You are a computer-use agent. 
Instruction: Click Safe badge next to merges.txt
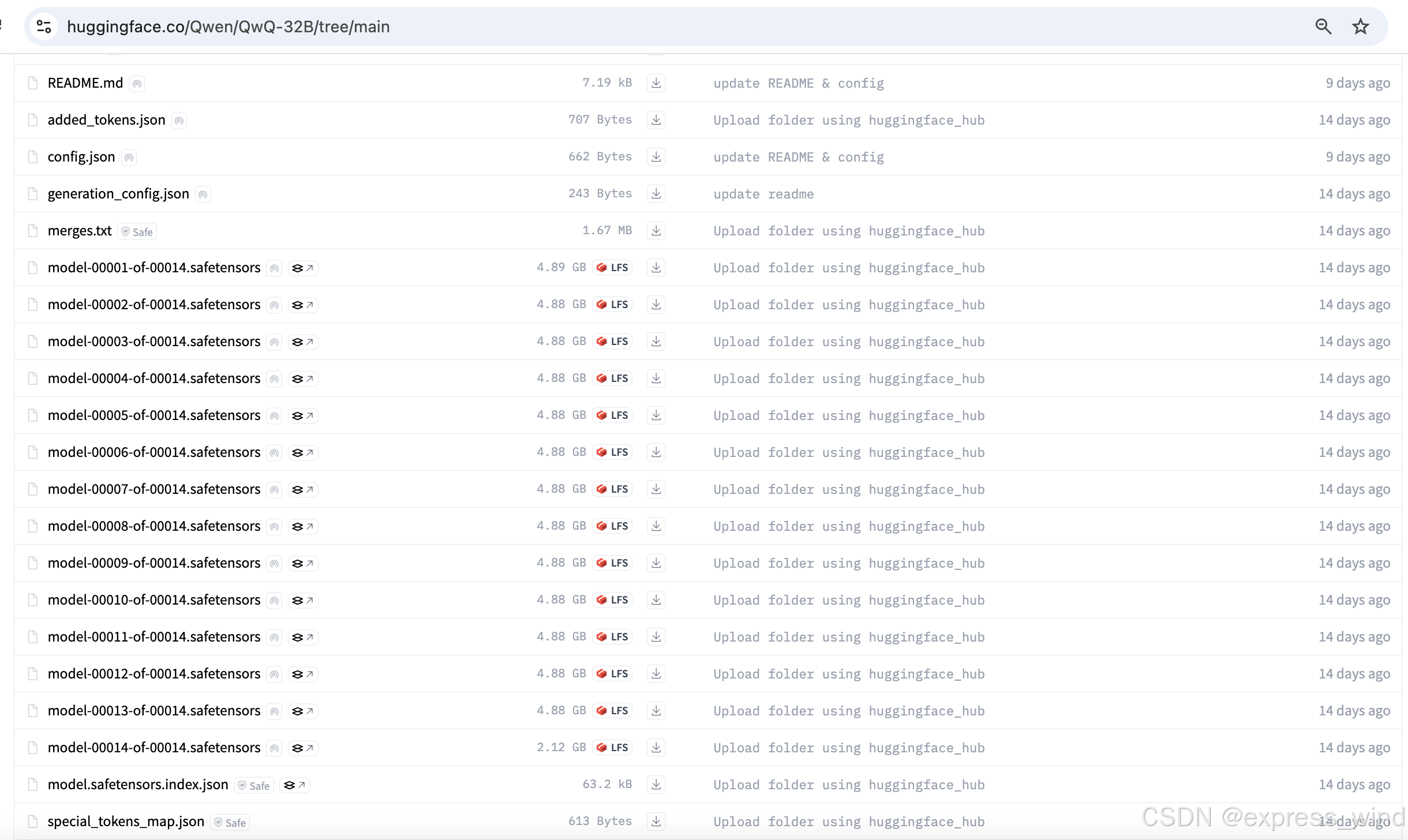(x=137, y=232)
